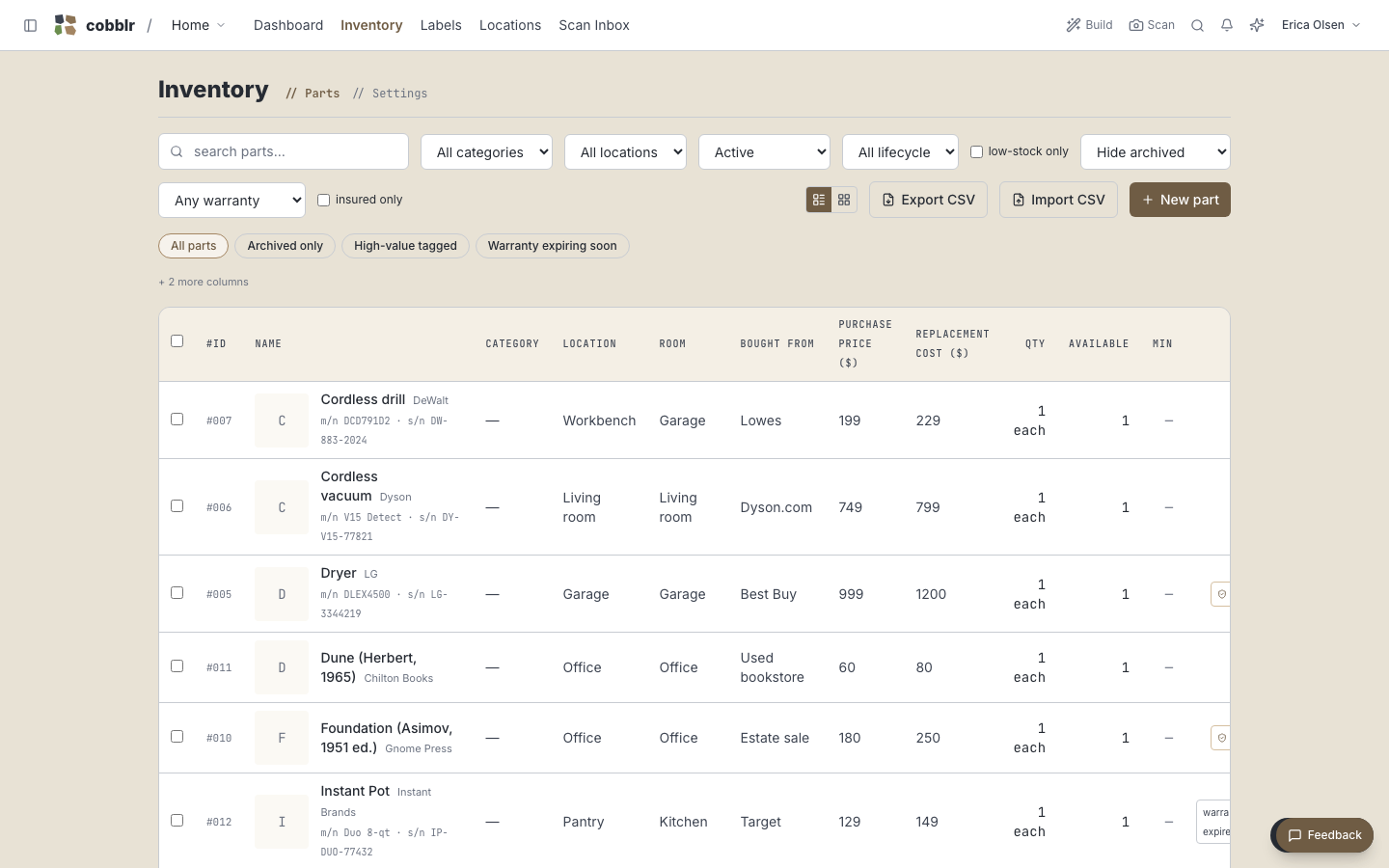The height and width of the screenshot is (868, 1389).
Task: Click the Foundation row shield badge
Action: point(1220,738)
